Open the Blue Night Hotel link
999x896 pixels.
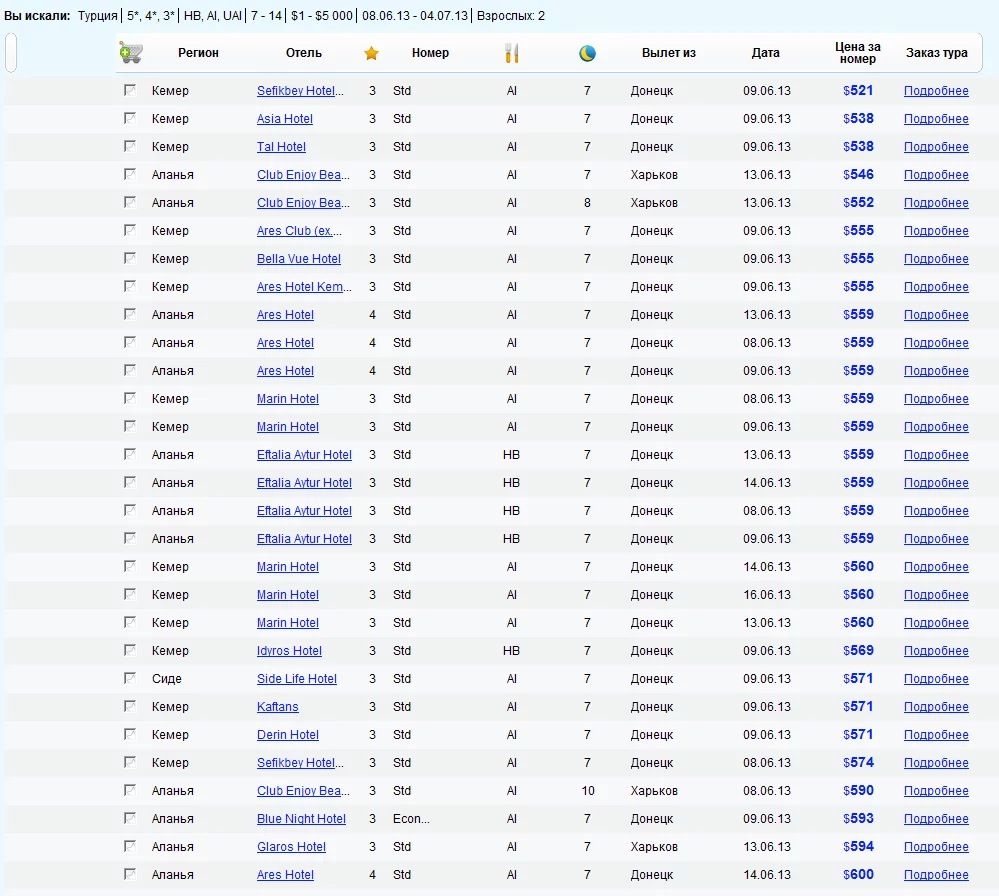click(301, 819)
